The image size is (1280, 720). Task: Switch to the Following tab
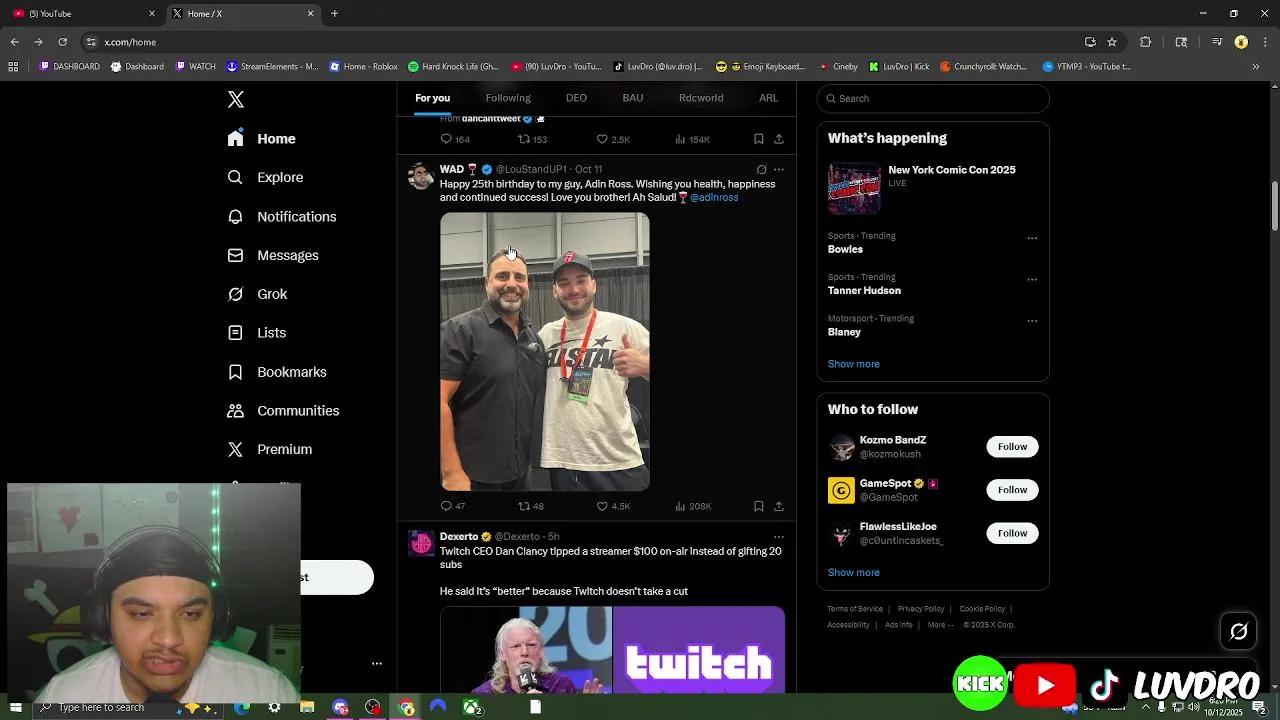pyautogui.click(x=508, y=98)
